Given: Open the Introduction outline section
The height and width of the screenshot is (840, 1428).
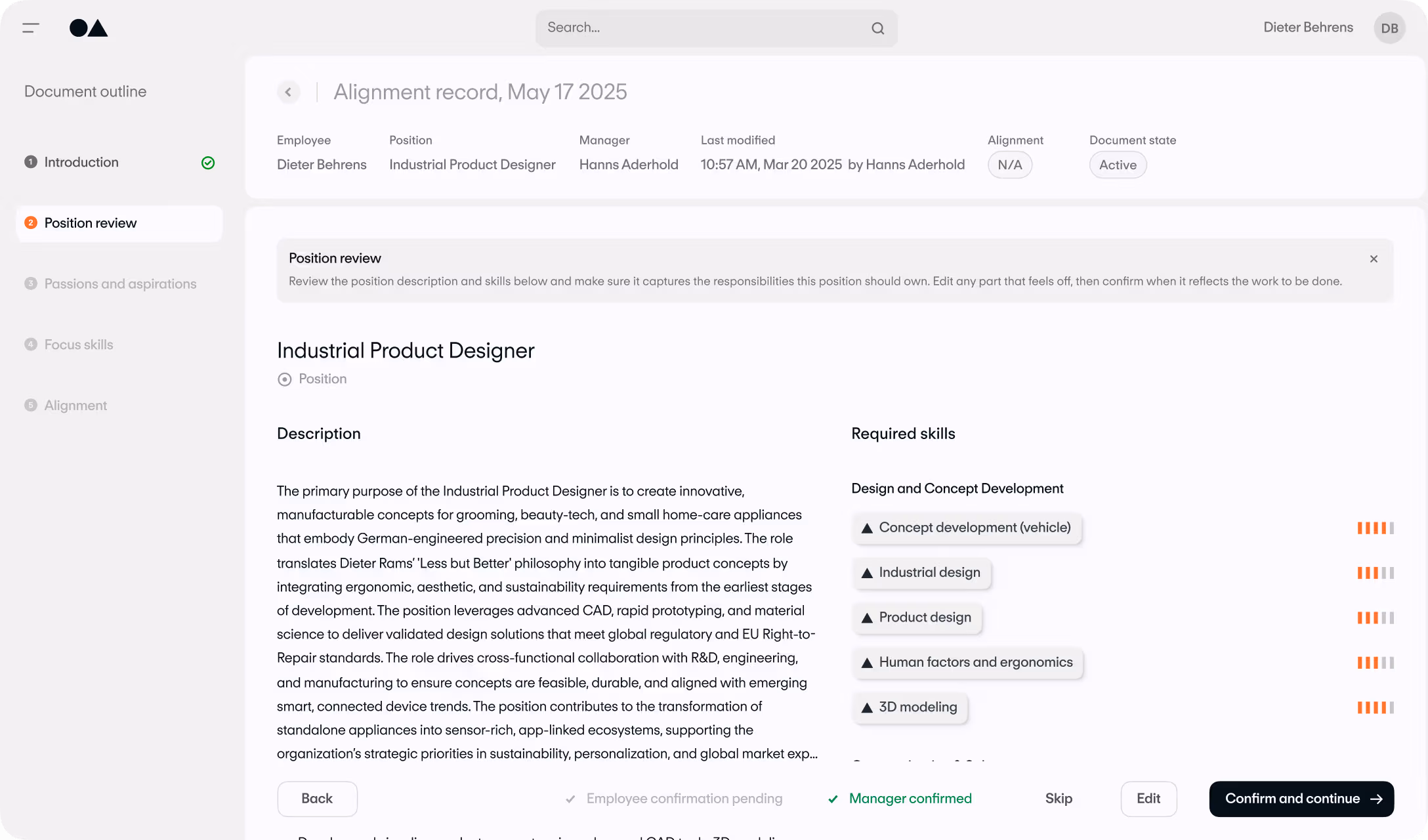Looking at the screenshot, I should coord(119,162).
